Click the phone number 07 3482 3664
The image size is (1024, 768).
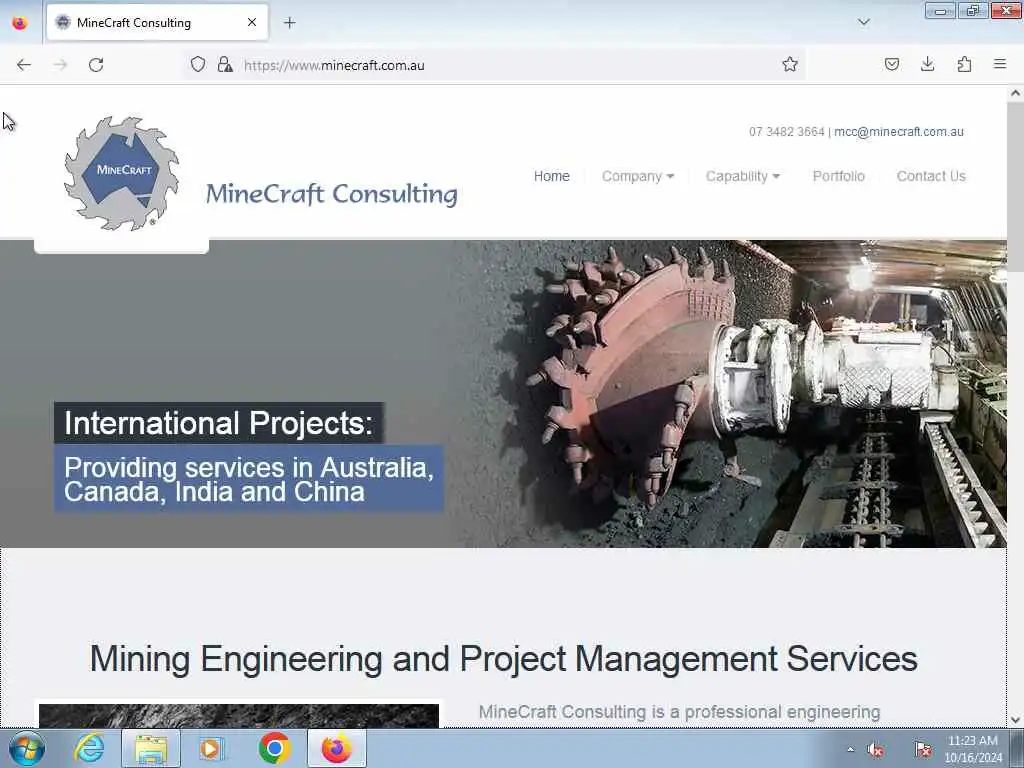tap(786, 132)
